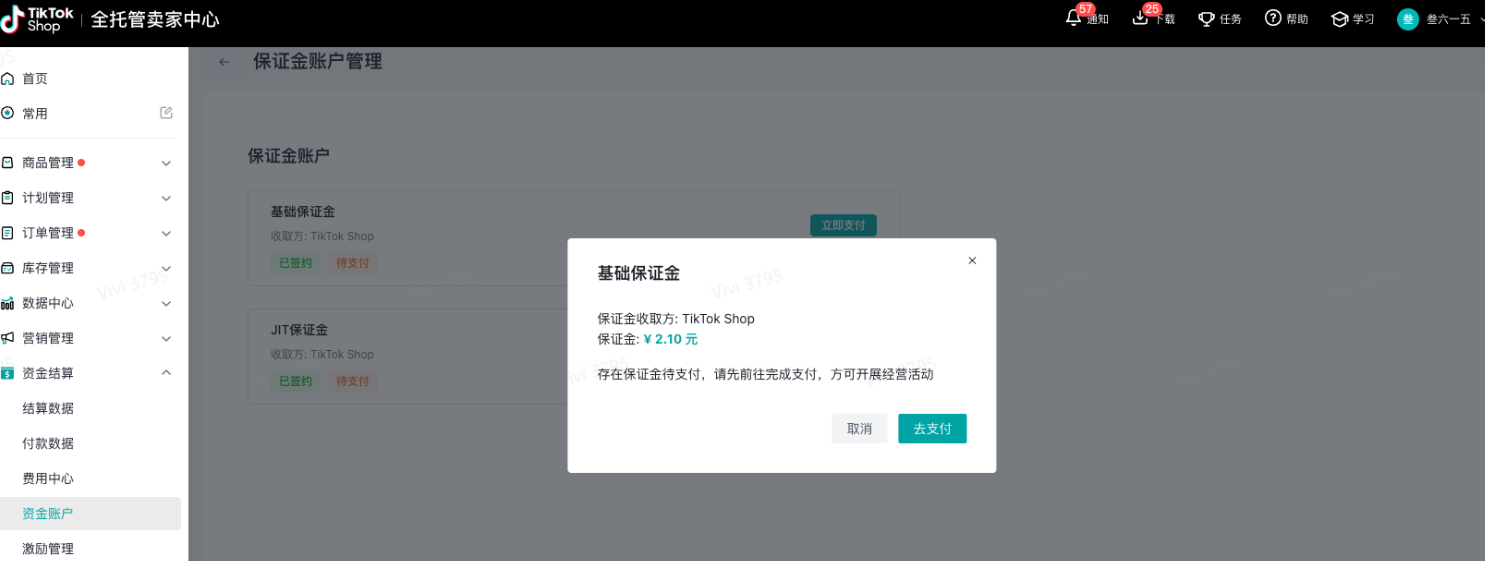Image resolution: width=1485 pixels, height=561 pixels.
Task: Click 已签约 tag under JIT保证金
Action: click(295, 381)
